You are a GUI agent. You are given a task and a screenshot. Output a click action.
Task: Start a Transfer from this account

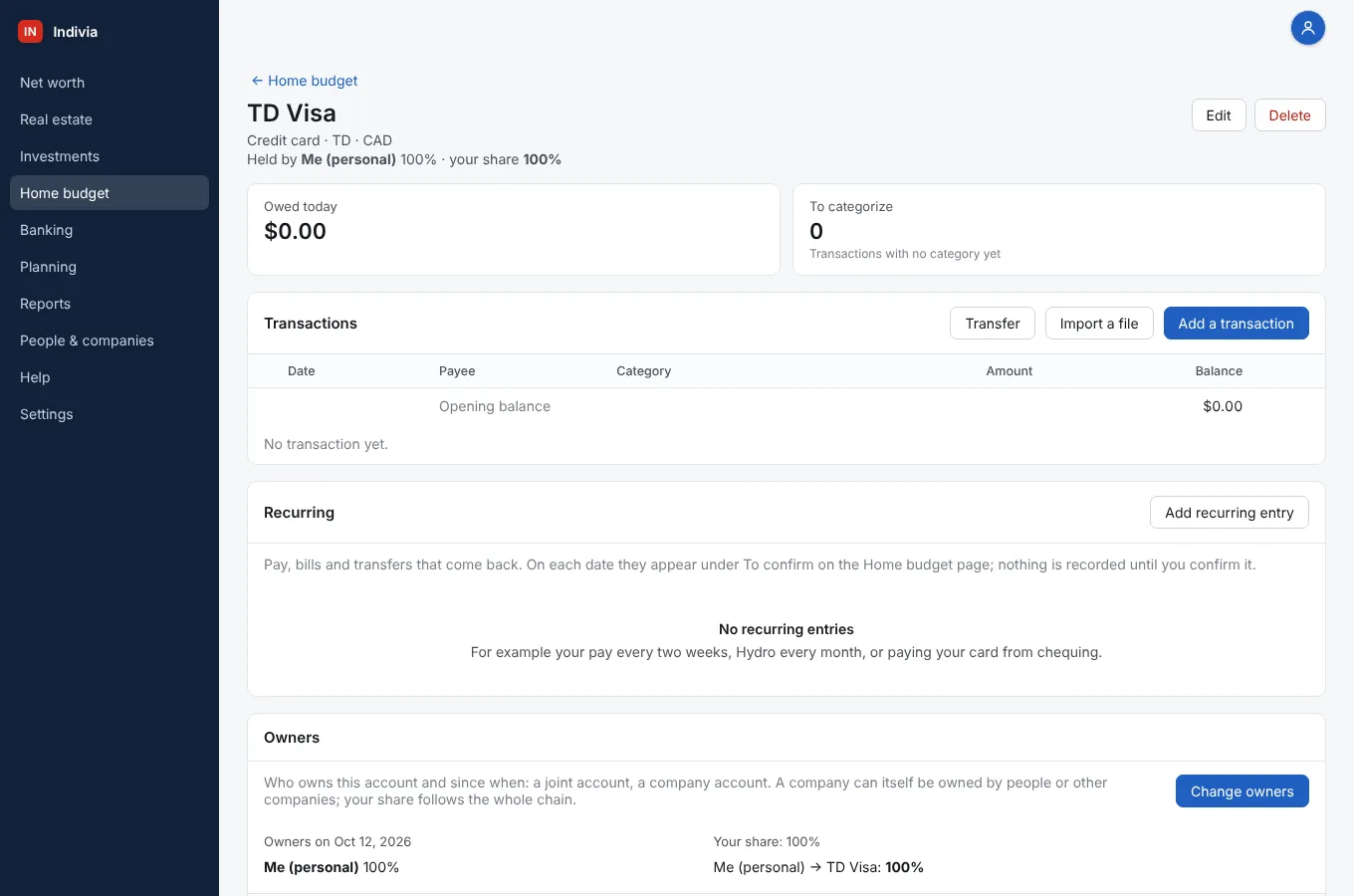[x=993, y=324]
